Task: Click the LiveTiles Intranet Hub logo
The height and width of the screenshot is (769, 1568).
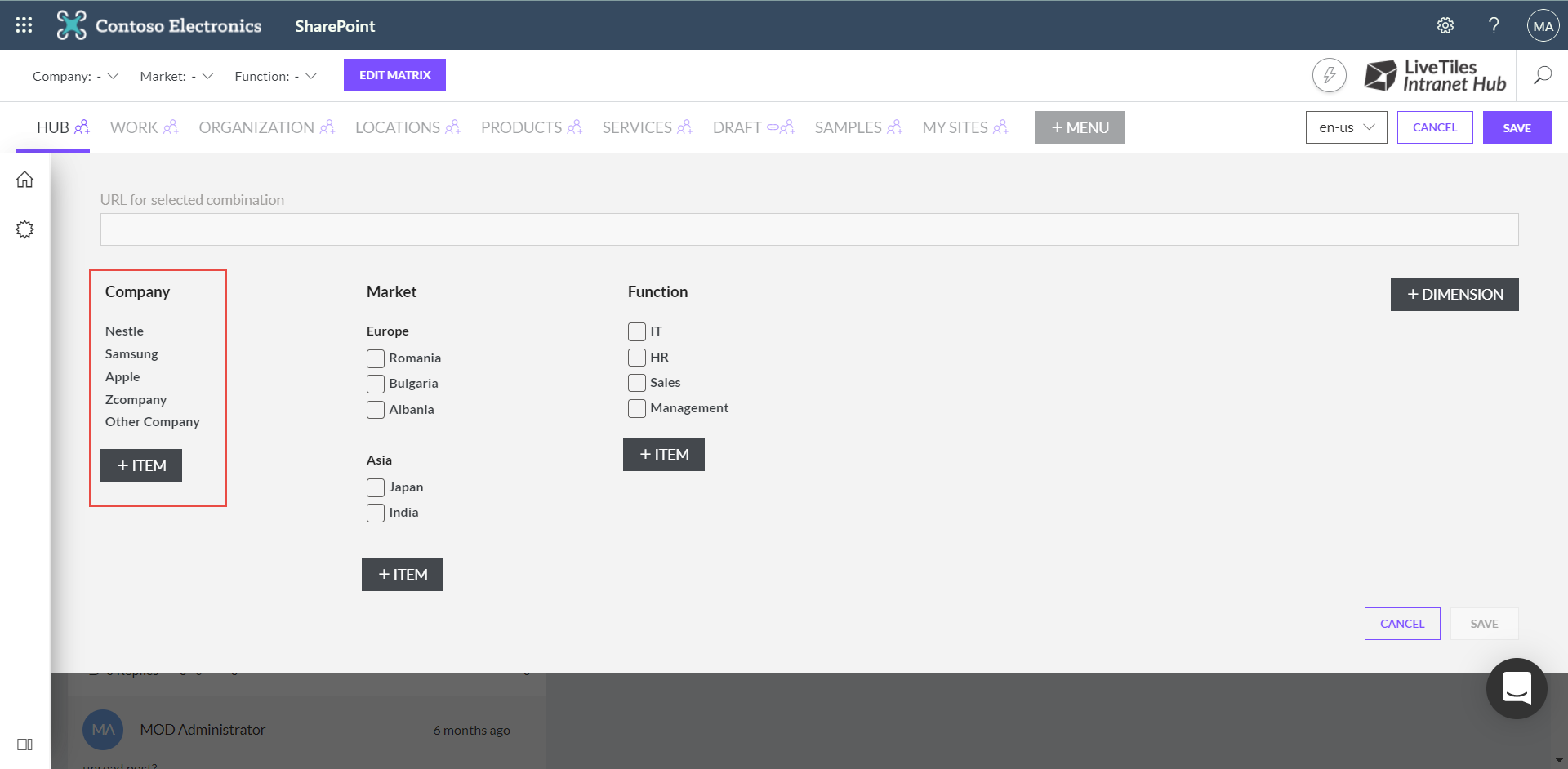Action: 1435,76
